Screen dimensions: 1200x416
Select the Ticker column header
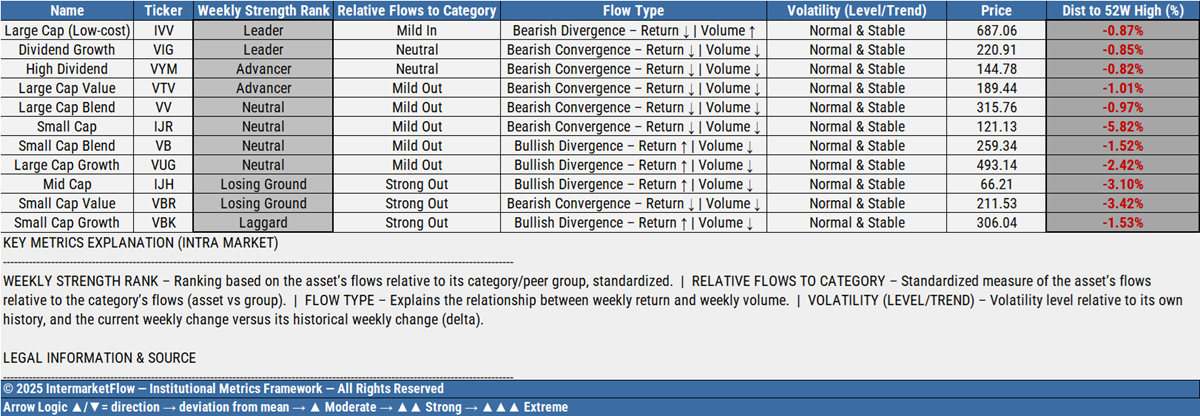coord(163,11)
